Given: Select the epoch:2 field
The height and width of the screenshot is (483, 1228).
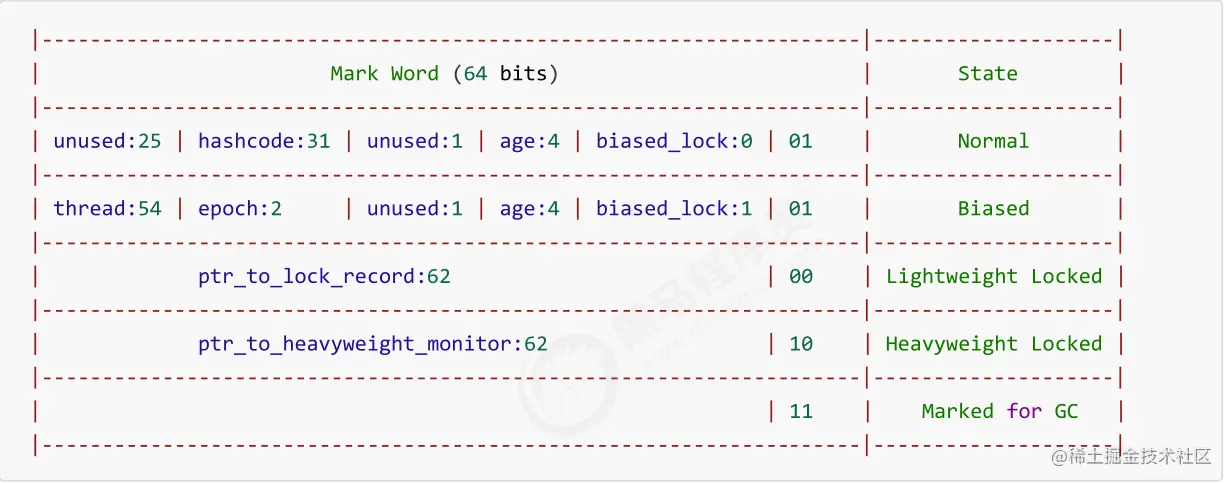Looking at the screenshot, I should (240, 209).
